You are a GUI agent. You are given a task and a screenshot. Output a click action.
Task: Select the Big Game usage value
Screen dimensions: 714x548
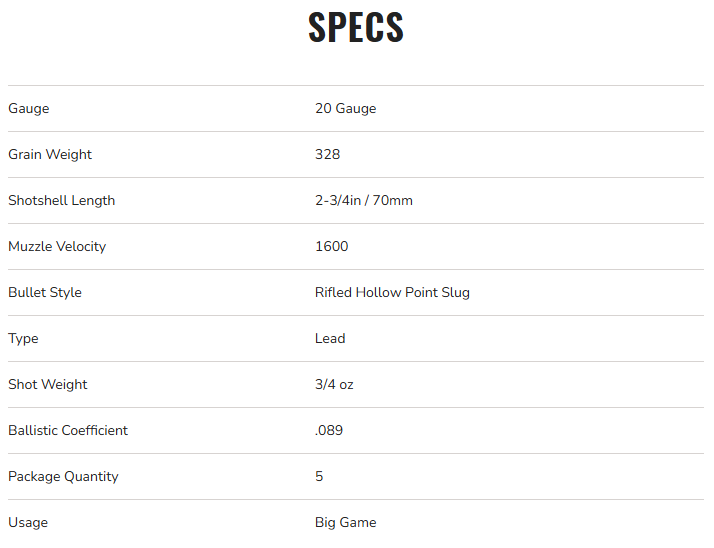345,522
